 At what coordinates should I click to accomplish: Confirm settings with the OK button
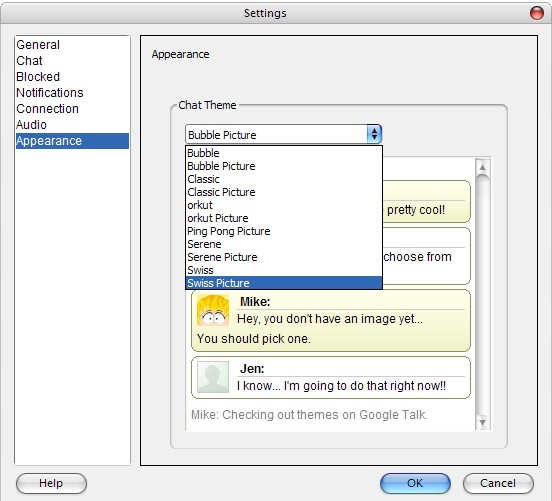pyautogui.click(x=415, y=483)
